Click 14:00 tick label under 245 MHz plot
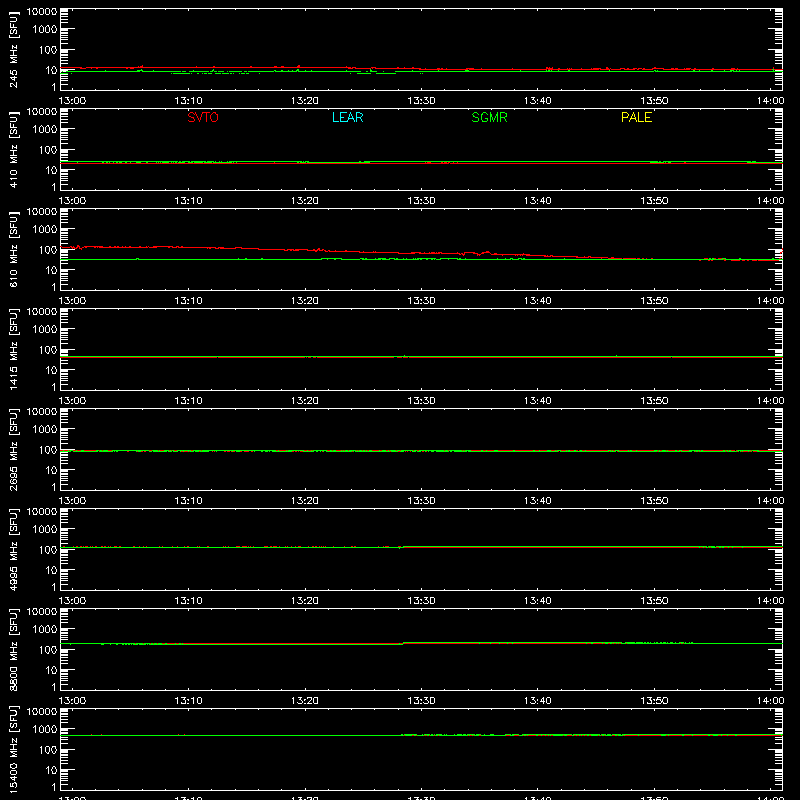The width and height of the screenshot is (800, 800). pyautogui.click(x=770, y=101)
